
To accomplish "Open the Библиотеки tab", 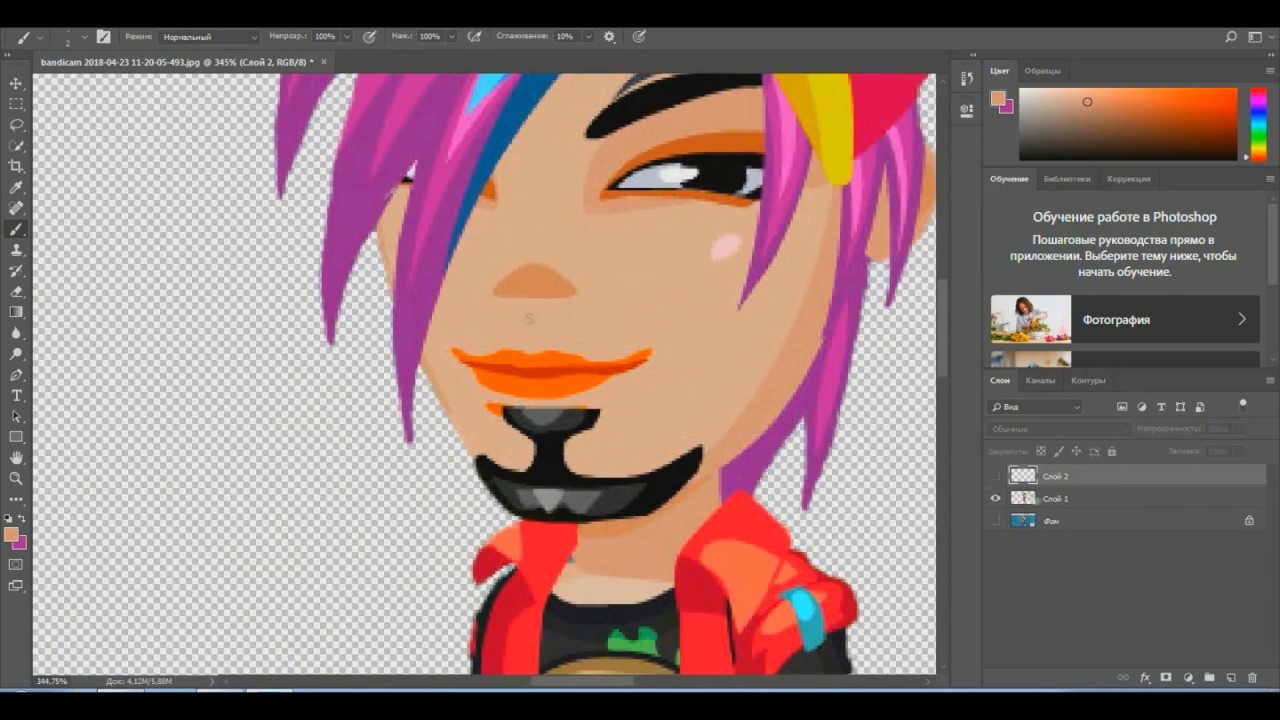I will point(1067,179).
